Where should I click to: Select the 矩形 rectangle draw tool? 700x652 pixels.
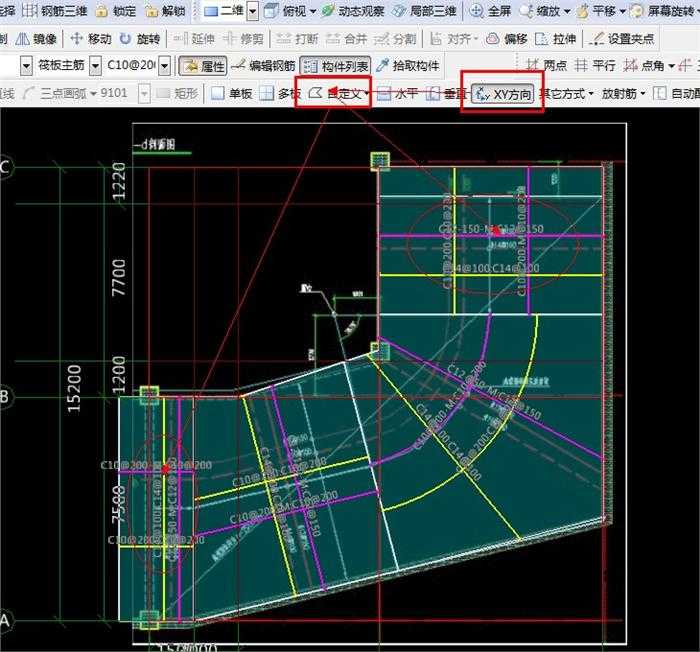coord(177,93)
